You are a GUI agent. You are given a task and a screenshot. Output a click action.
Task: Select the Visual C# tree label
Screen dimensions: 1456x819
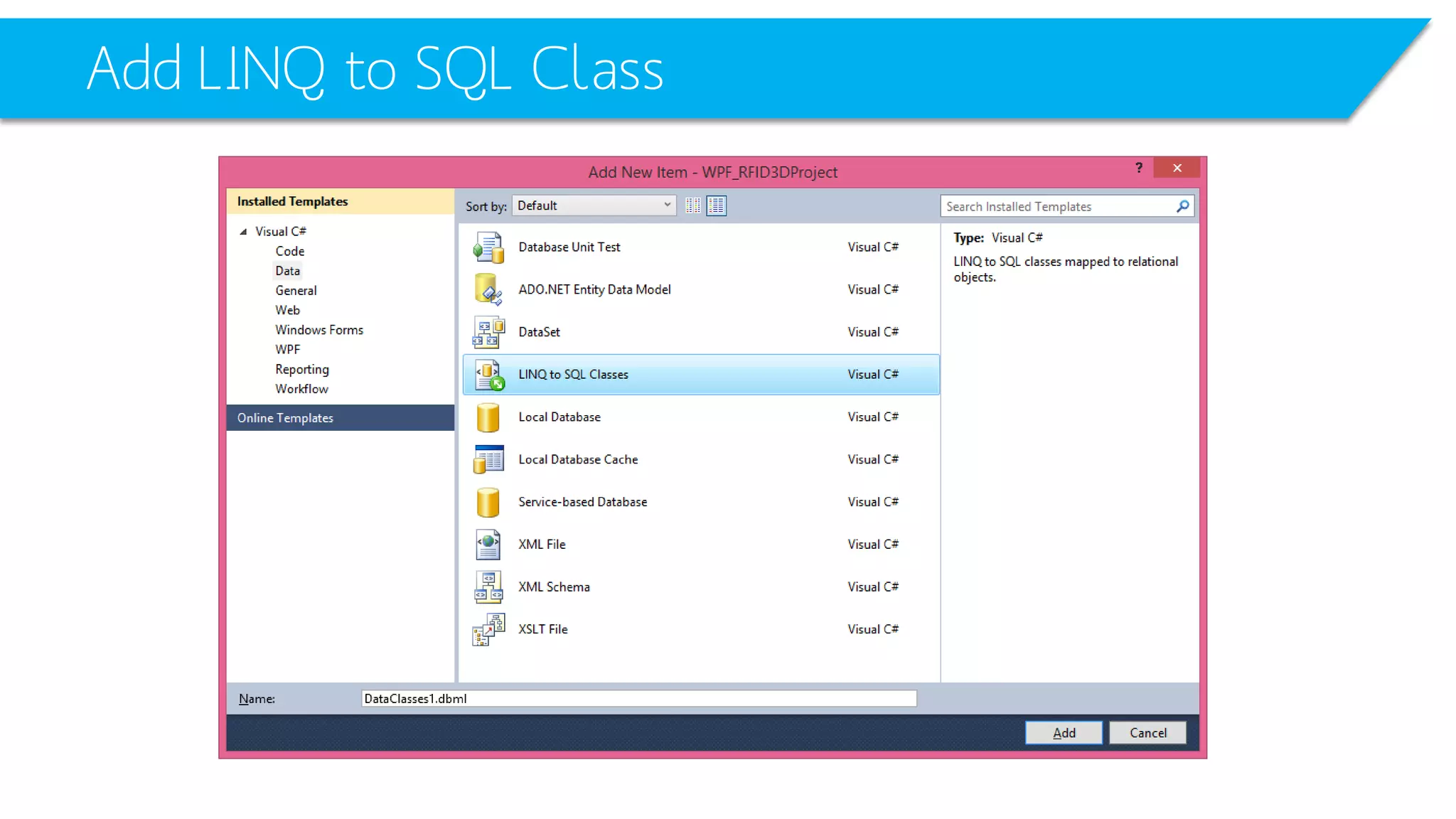pos(281,232)
